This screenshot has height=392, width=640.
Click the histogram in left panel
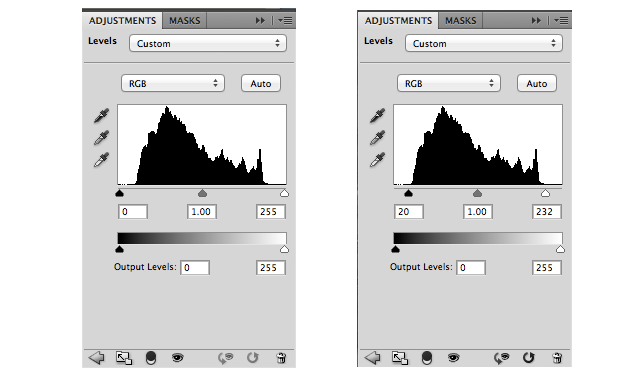[202, 145]
